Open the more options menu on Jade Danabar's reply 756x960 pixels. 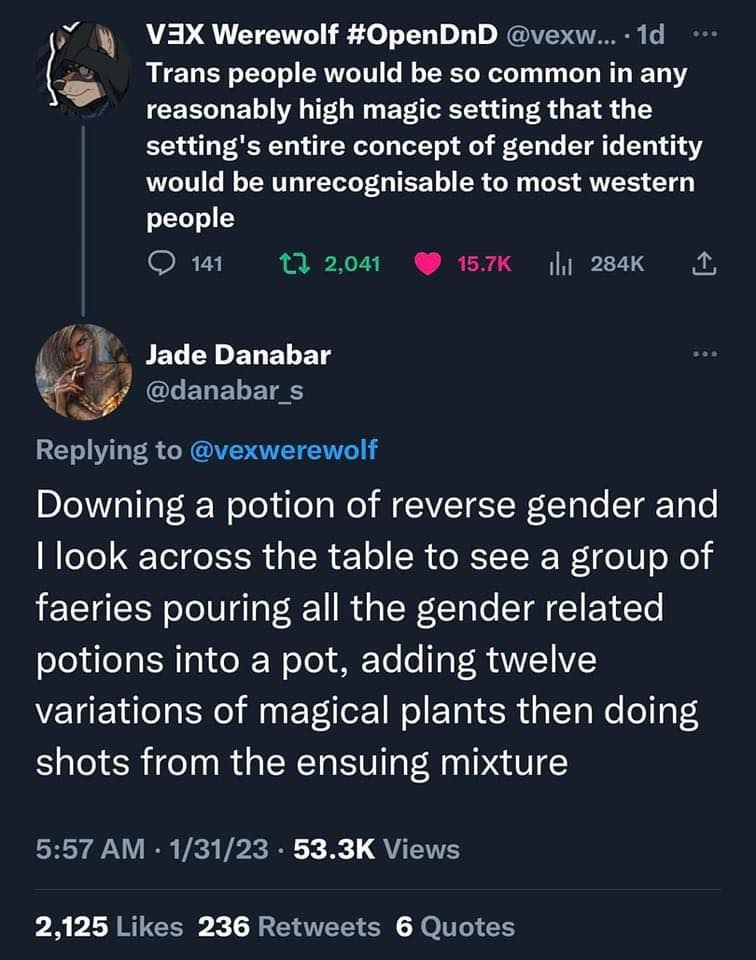[704, 355]
